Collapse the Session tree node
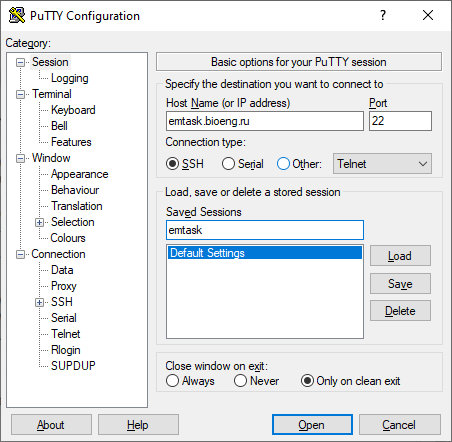Viewport: 452px width, 442px height. coord(20,62)
